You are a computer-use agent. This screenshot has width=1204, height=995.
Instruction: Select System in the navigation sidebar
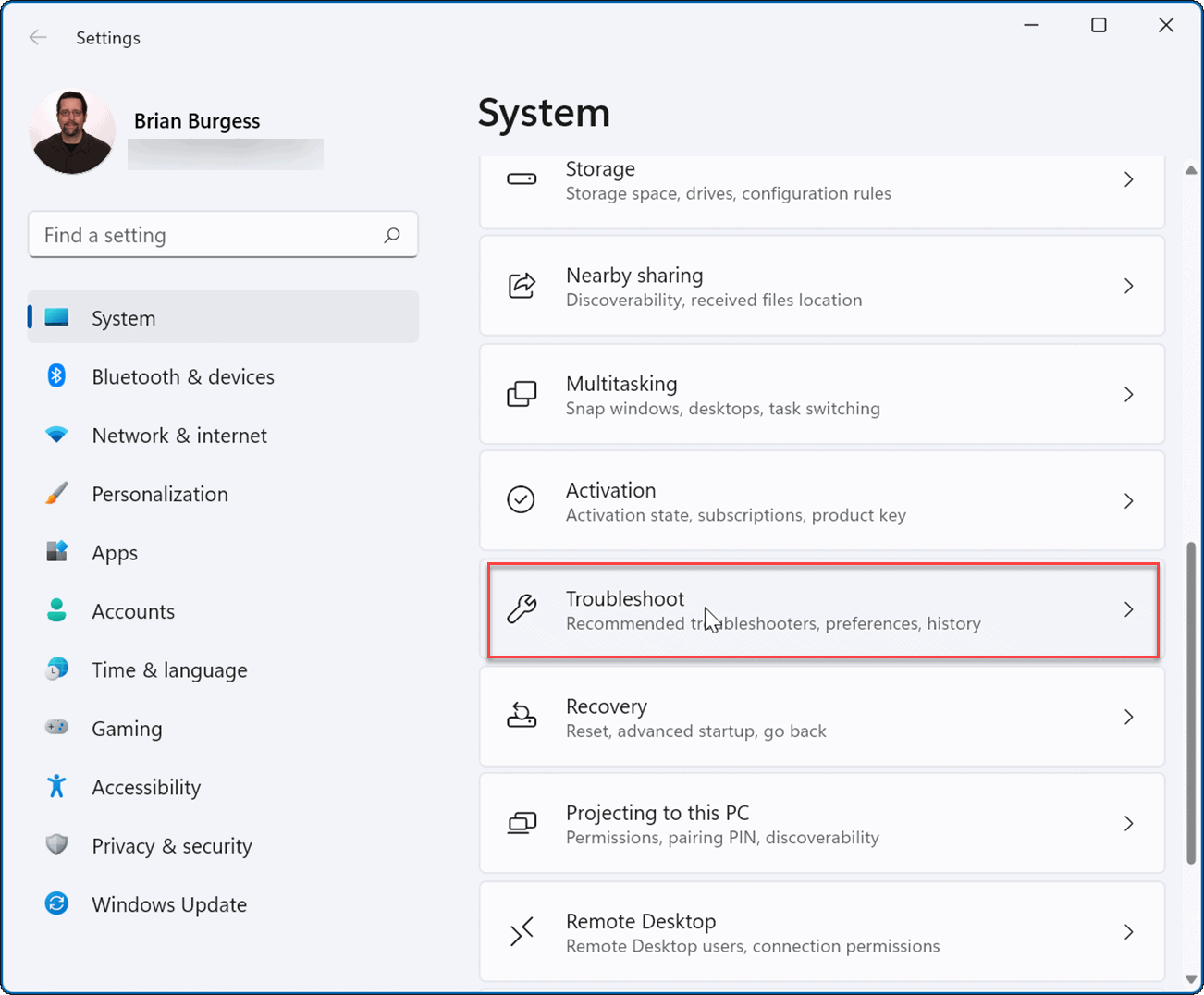[123, 317]
